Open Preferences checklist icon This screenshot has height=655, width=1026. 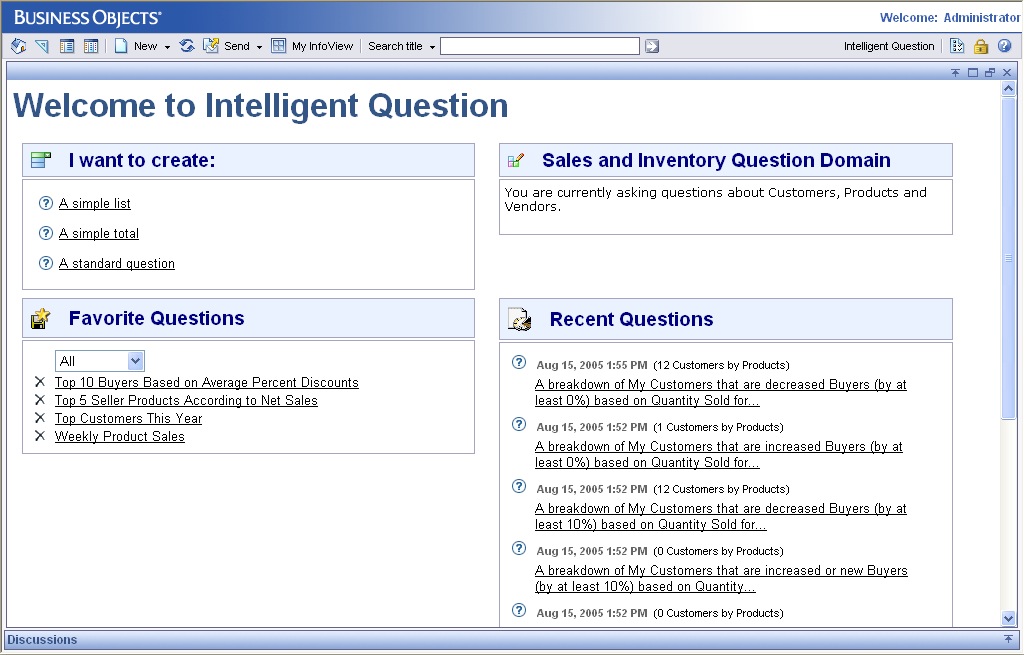pyautogui.click(x=957, y=46)
